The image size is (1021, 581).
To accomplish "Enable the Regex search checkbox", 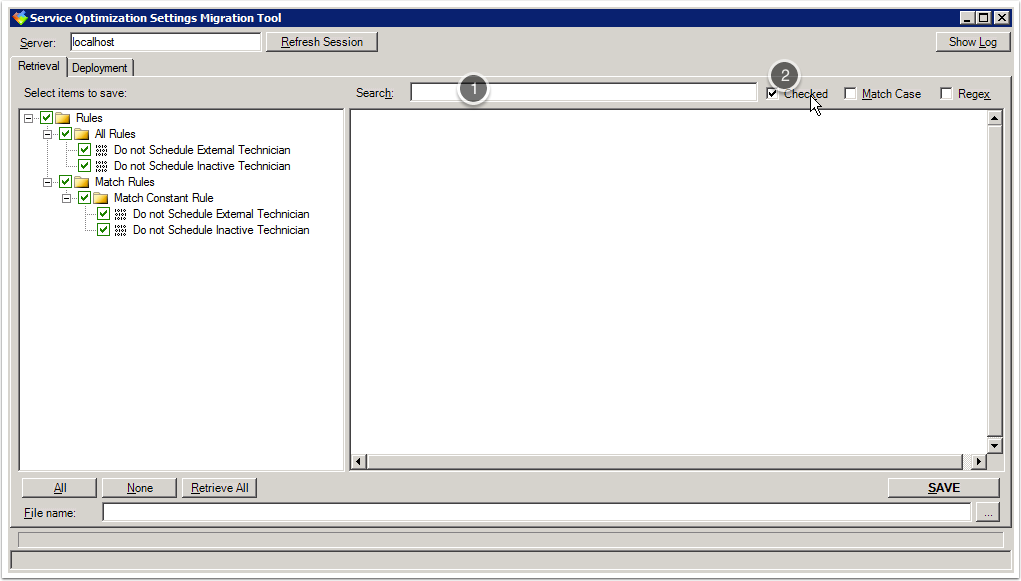I will pyautogui.click(x=946, y=94).
